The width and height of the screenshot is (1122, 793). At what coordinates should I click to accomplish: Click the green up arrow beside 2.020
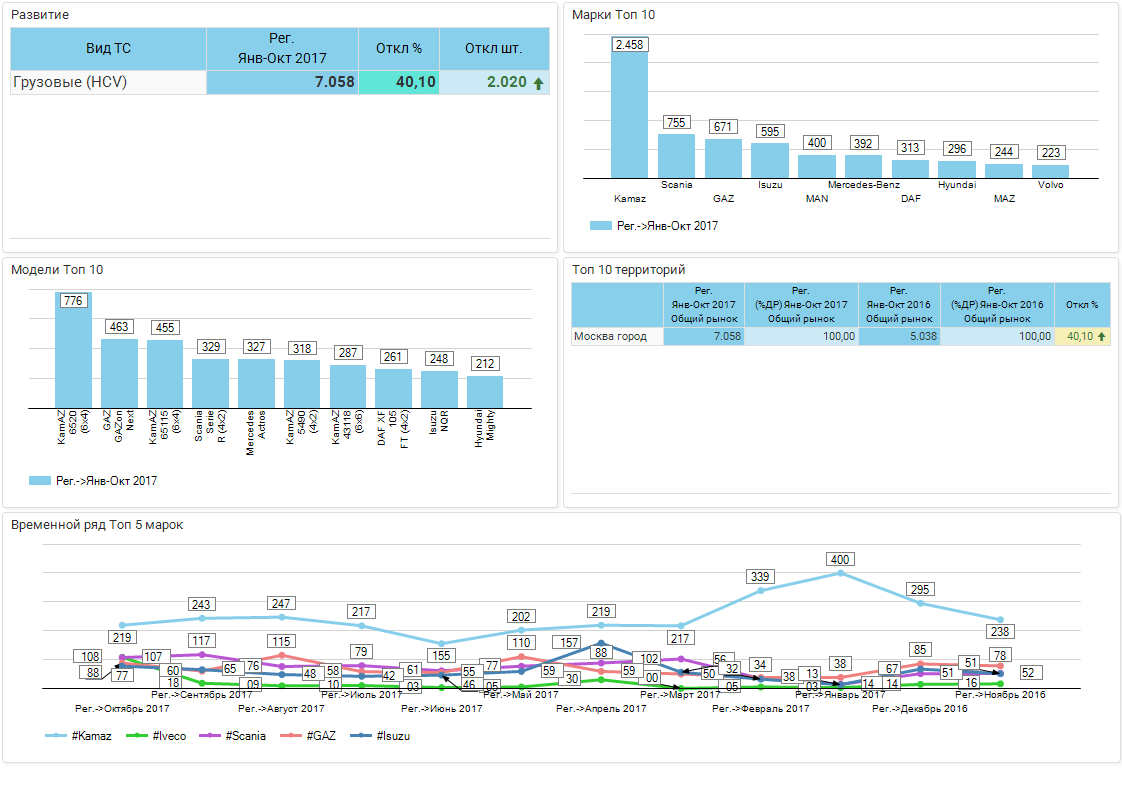click(x=538, y=83)
